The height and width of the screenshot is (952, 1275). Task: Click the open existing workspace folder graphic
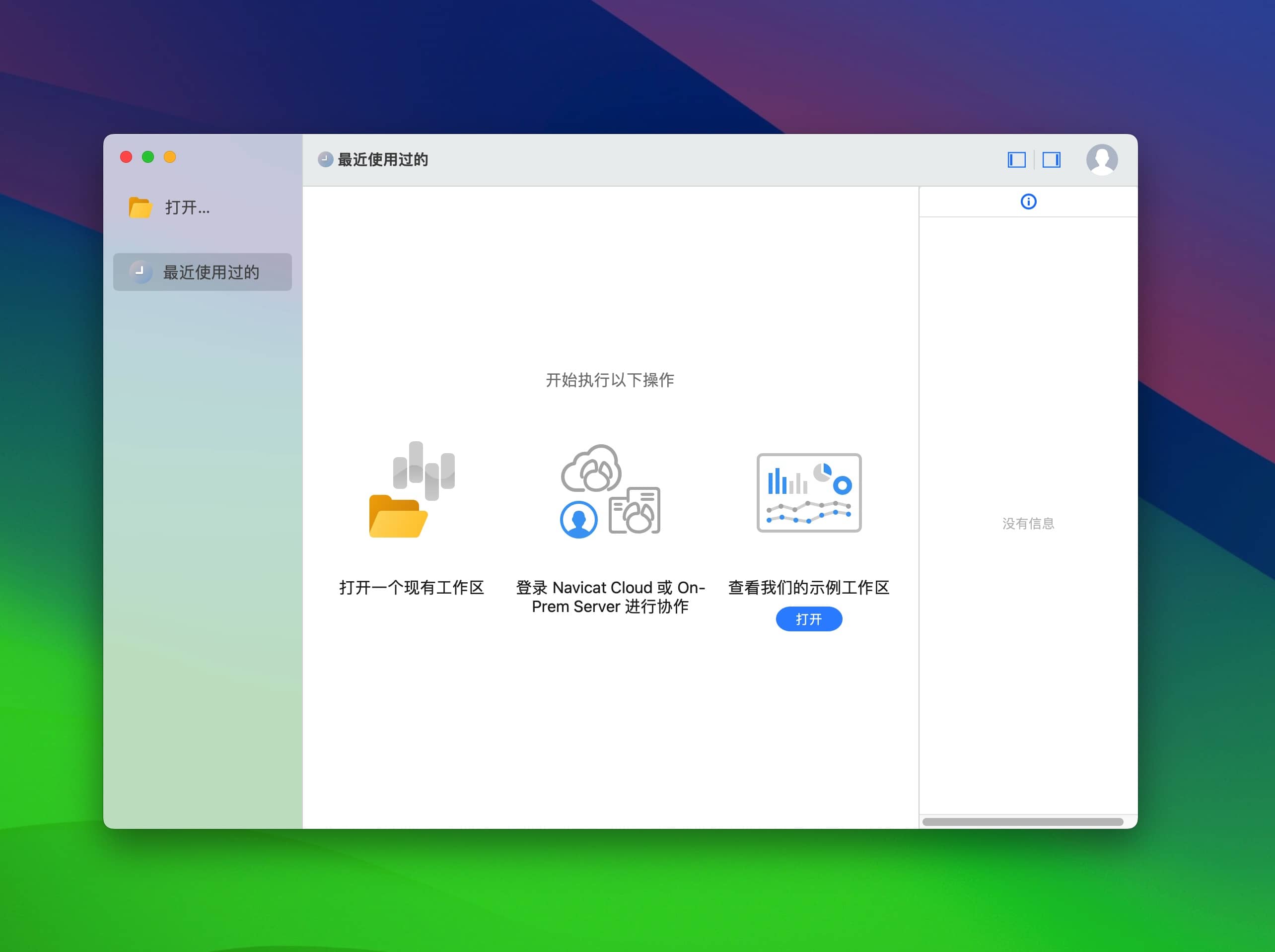[x=412, y=490]
